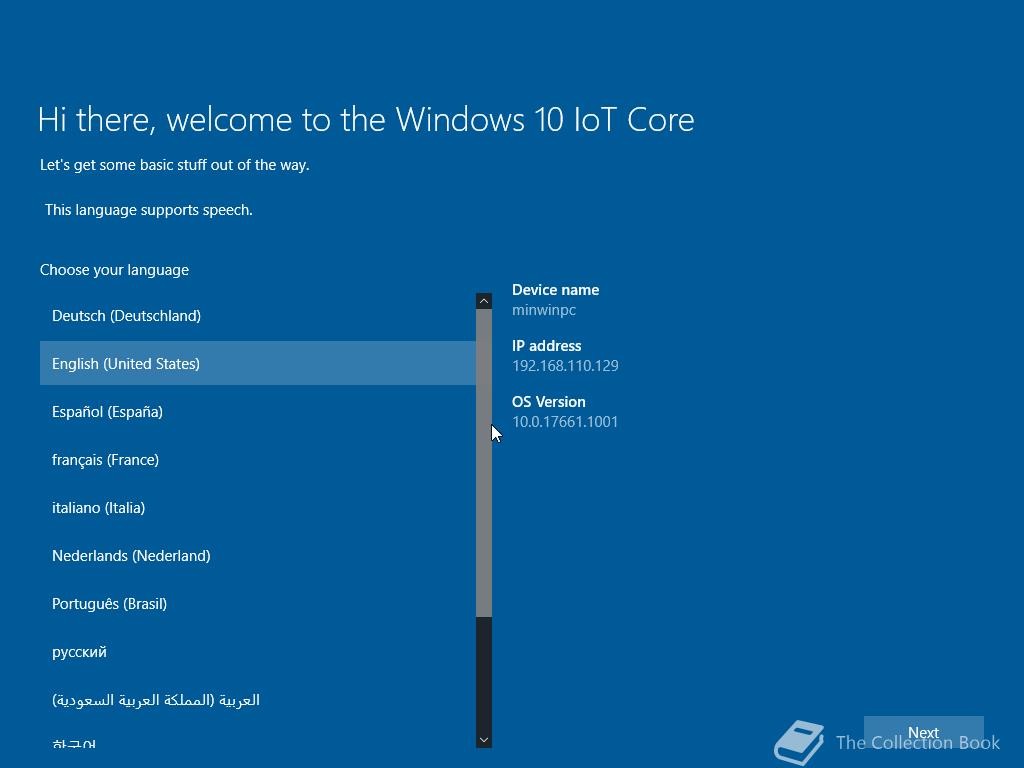Click the language list scroll up arrow
Screen dimensions: 1024x768
[484, 301]
